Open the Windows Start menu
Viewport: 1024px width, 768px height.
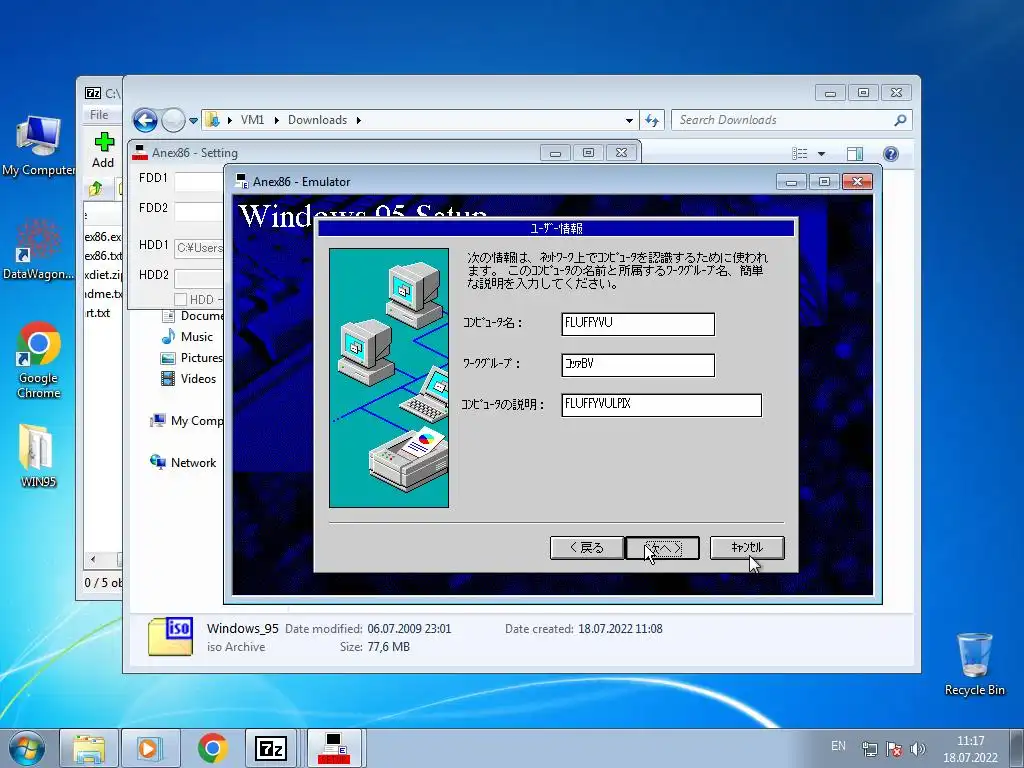pyautogui.click(x=27, y=748)
